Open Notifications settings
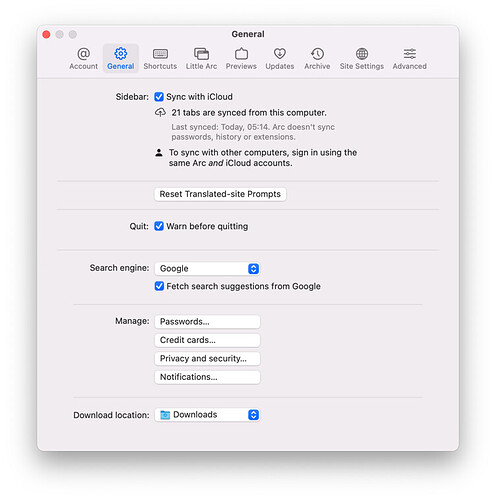 pos(207,377)
